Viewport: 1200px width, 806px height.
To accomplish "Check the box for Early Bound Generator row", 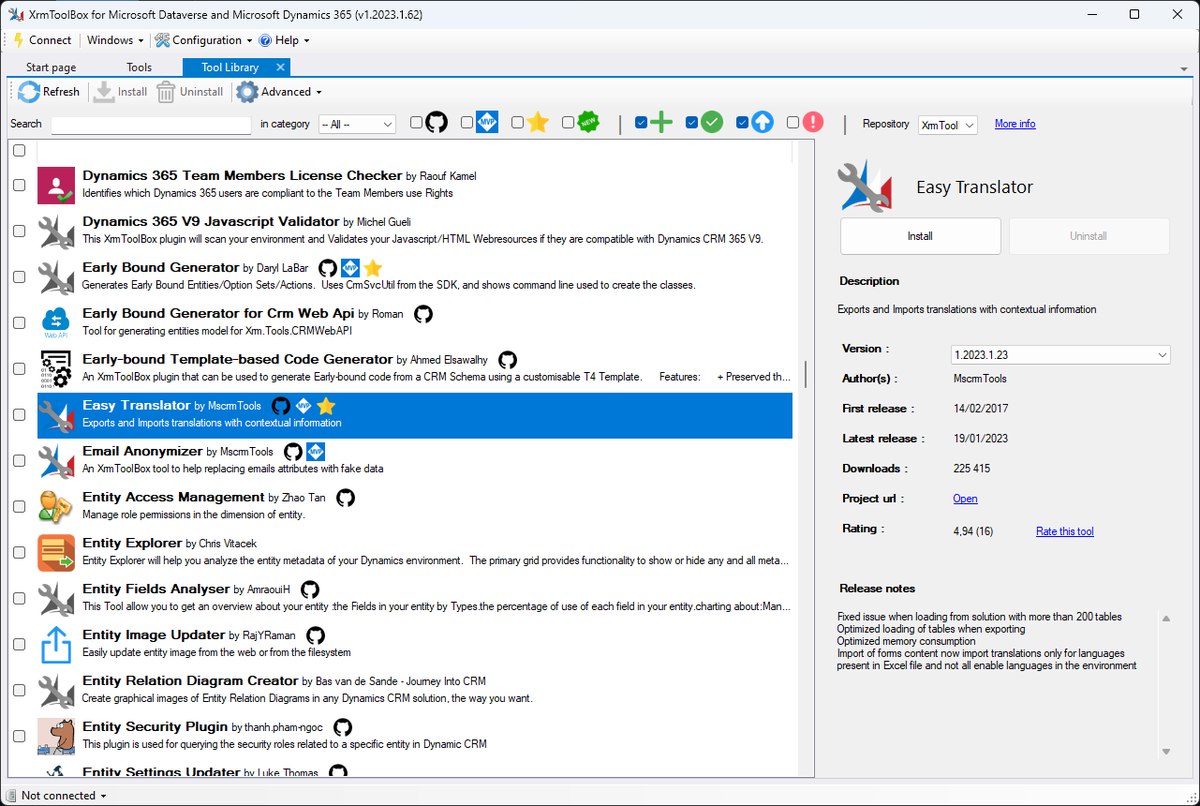I will [19, 277].
